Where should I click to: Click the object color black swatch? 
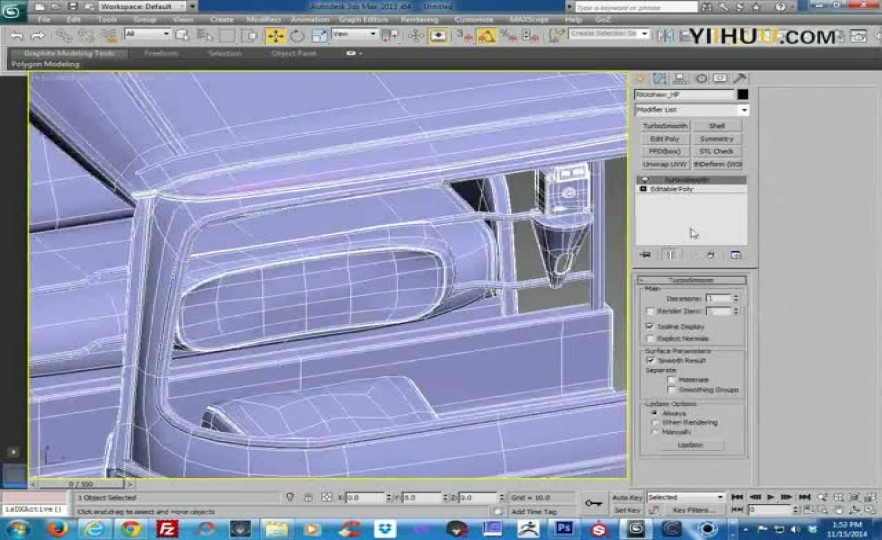point(742,94)
